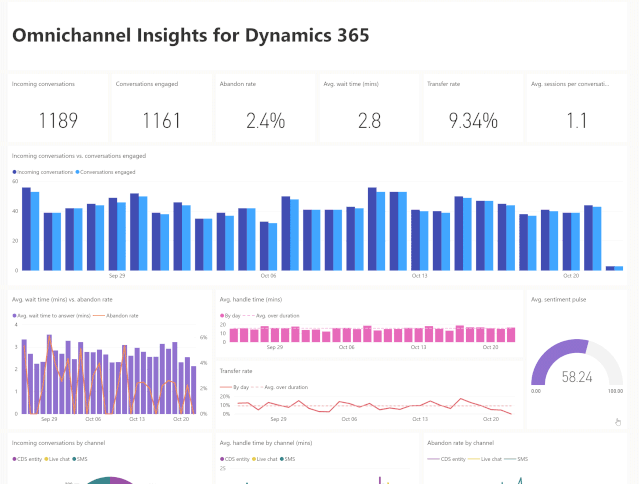
Task: Click the 2.8 avg. wait time value
Action: pos(369,121)
